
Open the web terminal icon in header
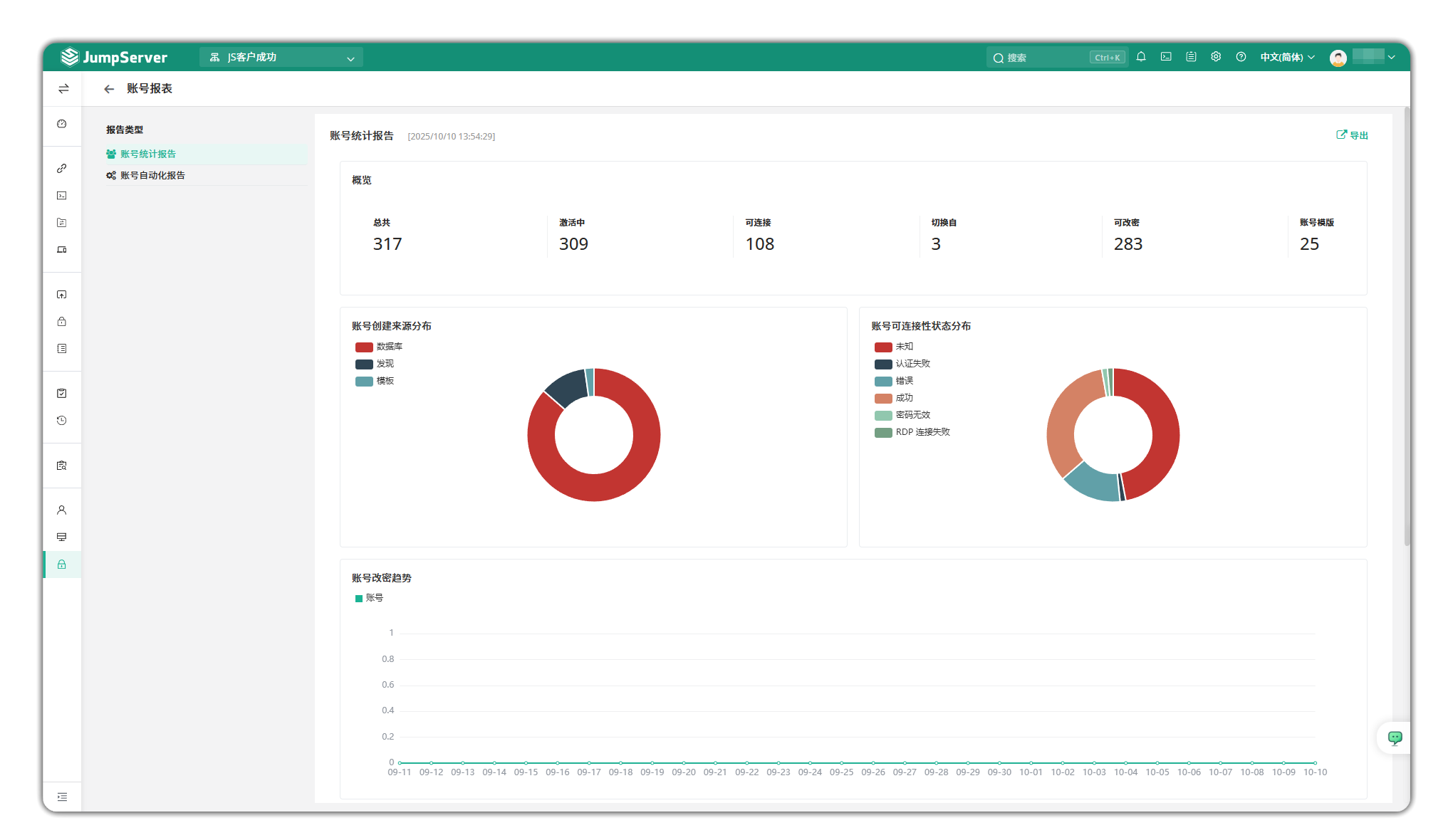[1166, 57]
